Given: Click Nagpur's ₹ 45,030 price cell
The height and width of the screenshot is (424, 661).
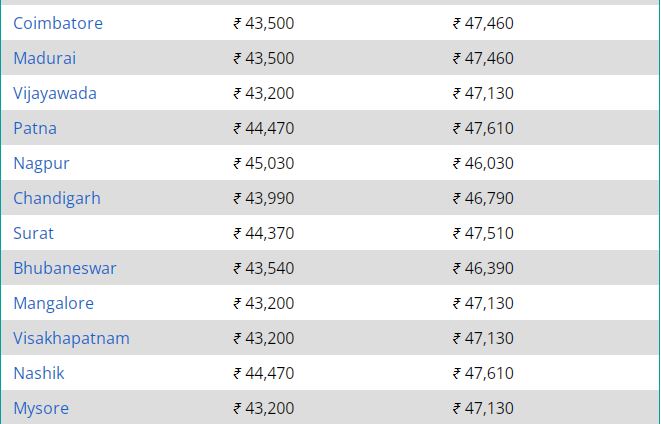Looking at the screenshot, I should coord(264,163).
